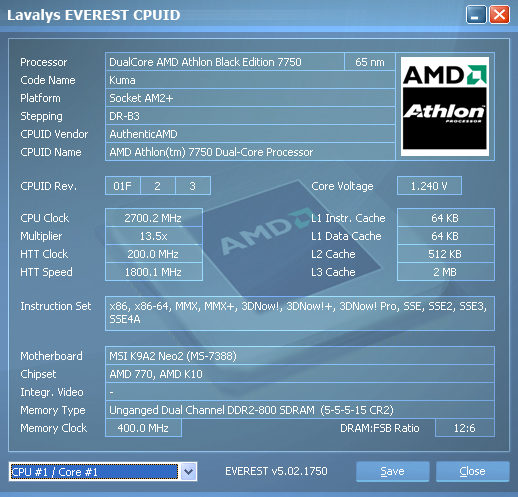Click CPUID name AMD Athlon(tm) 7750 Dual-Core Processor

click(x=250, y=152)
